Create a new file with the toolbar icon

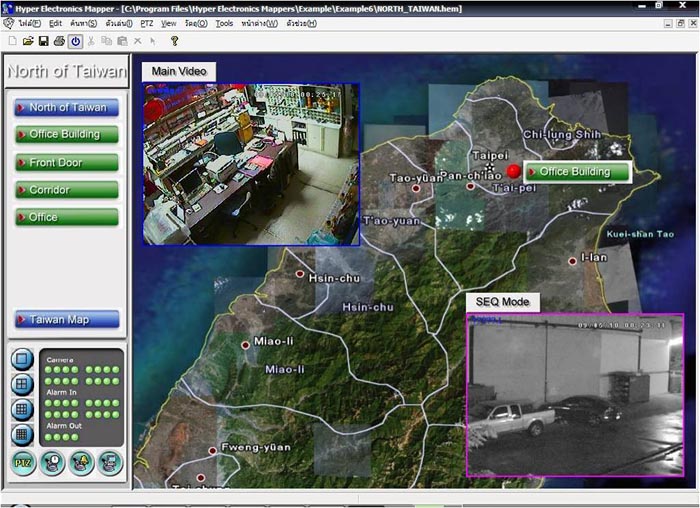tap(12, 41)
